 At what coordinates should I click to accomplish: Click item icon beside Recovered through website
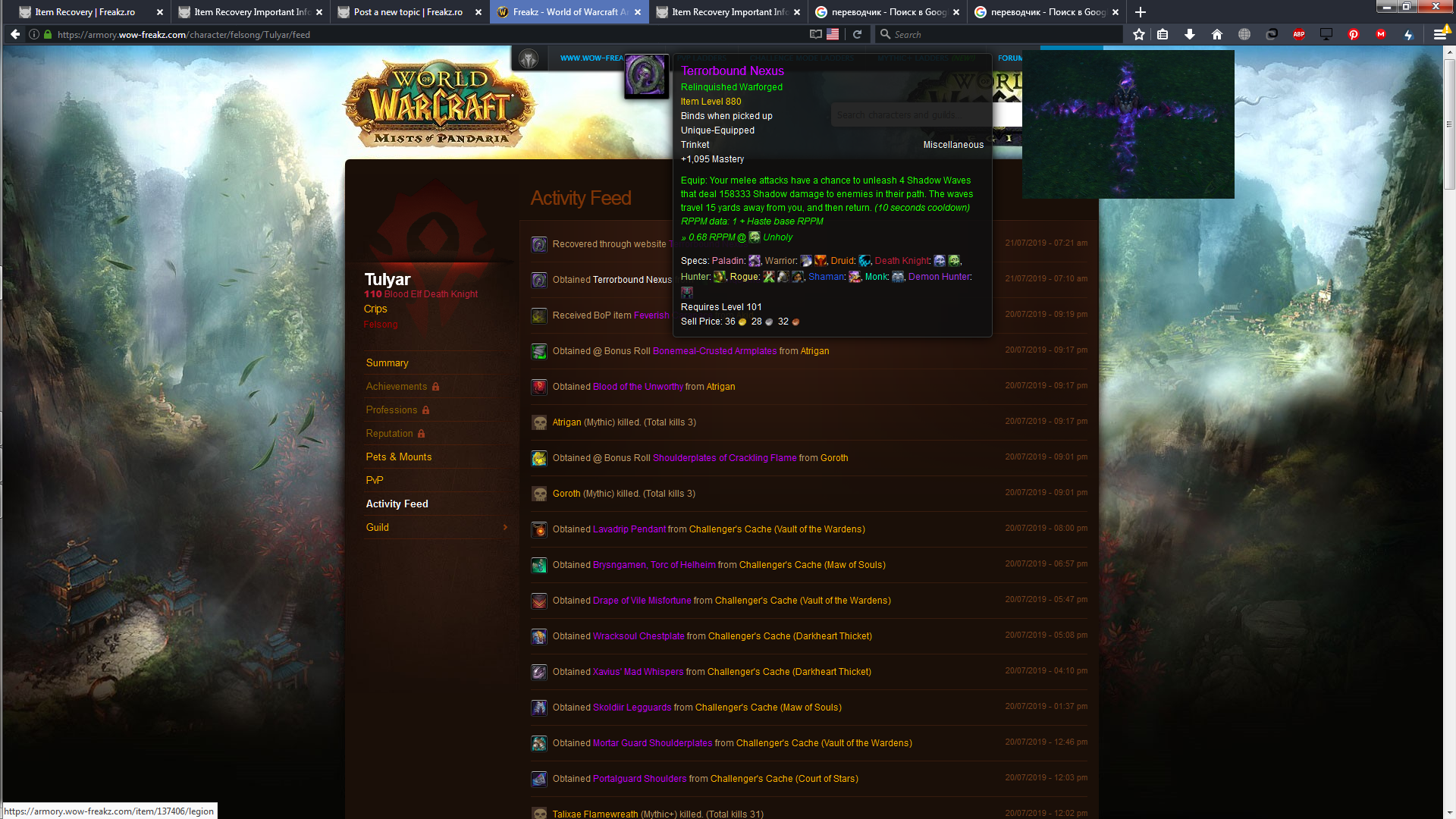539,244
